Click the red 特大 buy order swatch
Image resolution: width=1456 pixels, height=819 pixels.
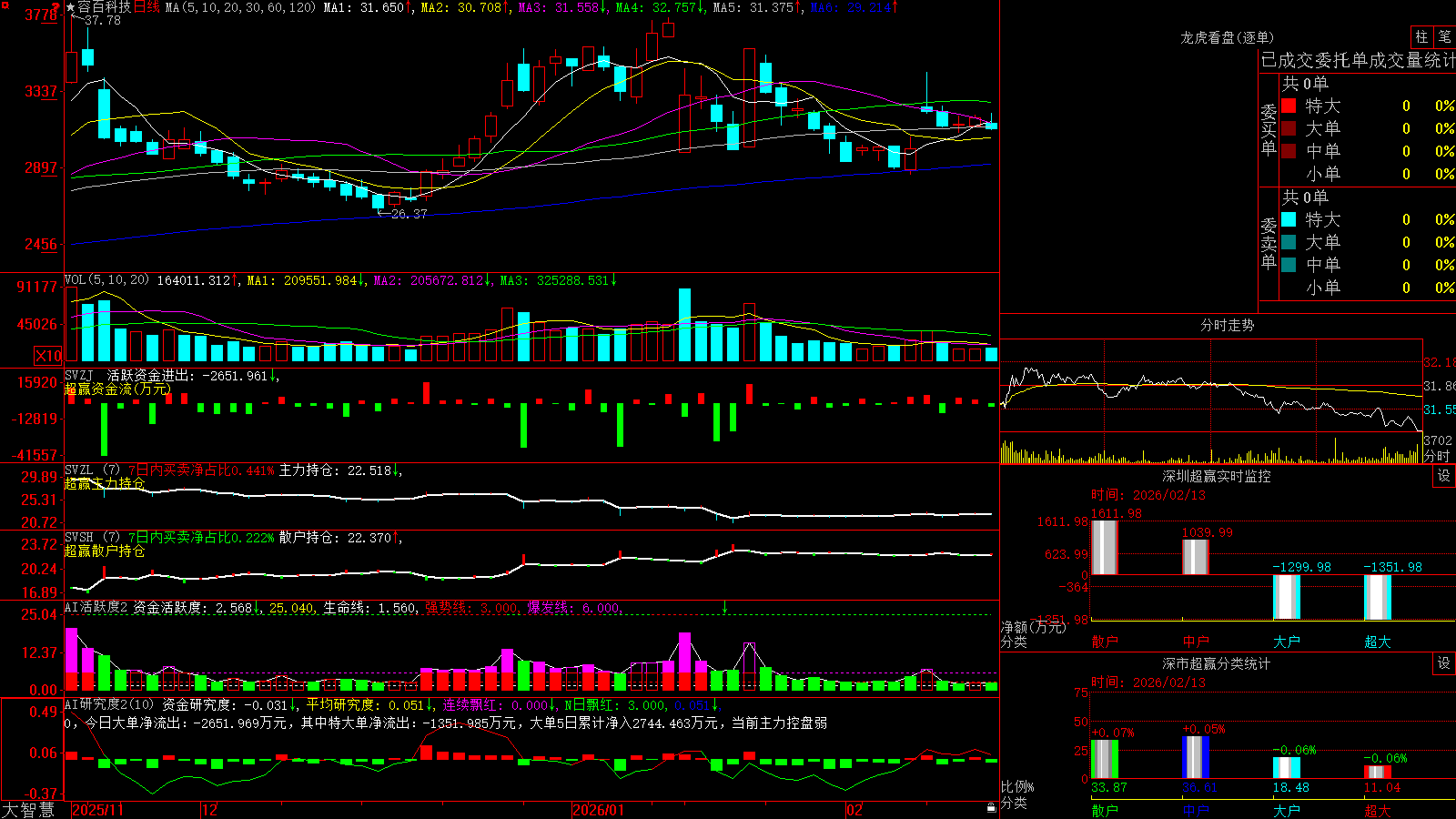(x=1289, y=106)
